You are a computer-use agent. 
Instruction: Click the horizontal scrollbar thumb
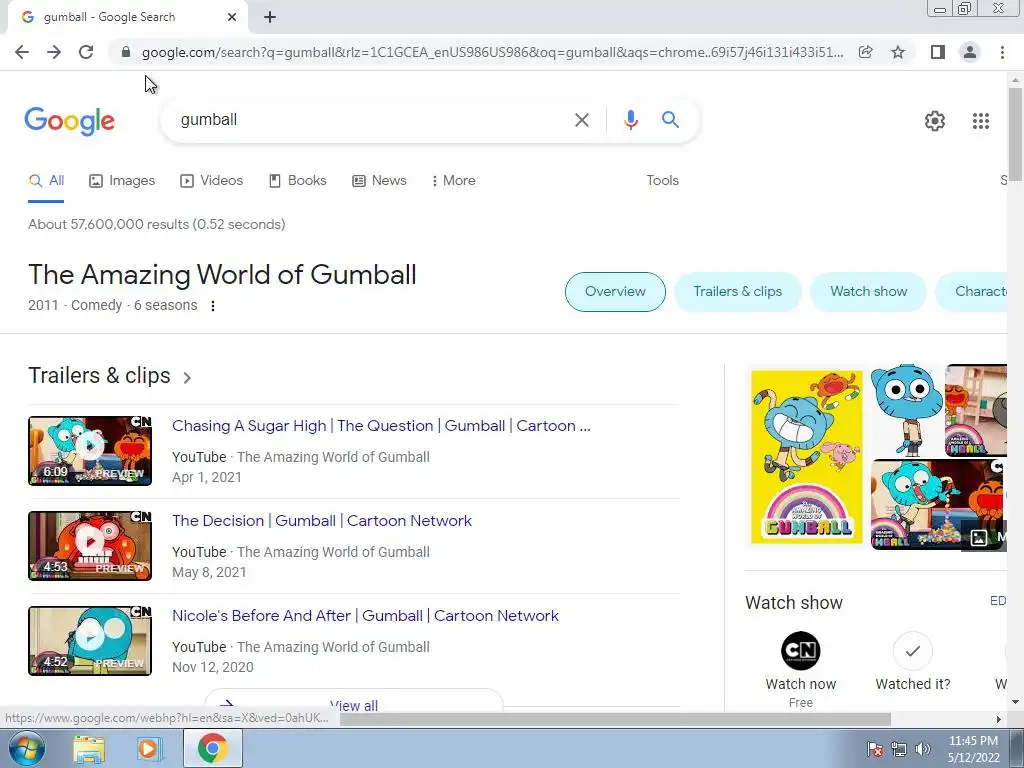(615, 719)
